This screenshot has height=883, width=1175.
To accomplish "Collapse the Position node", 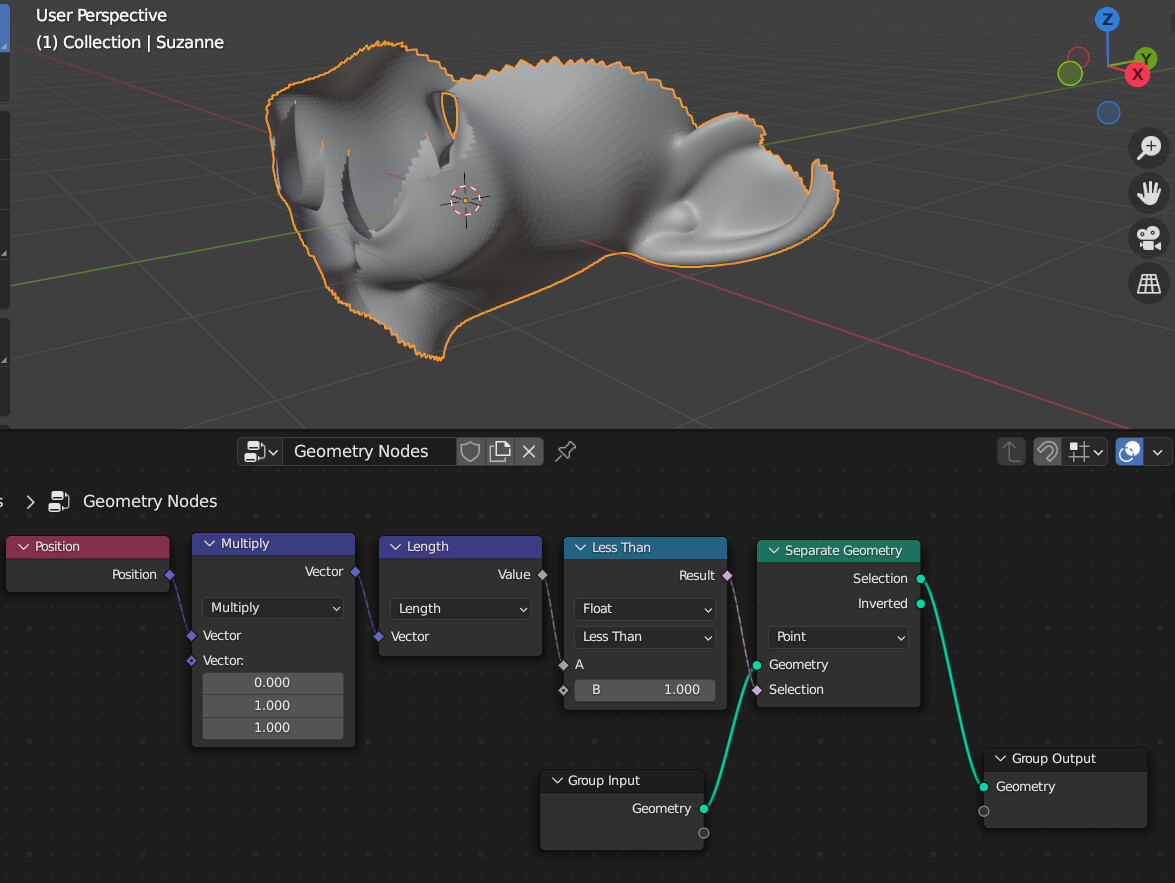I will pyautogui.click(x=23, y=546).
